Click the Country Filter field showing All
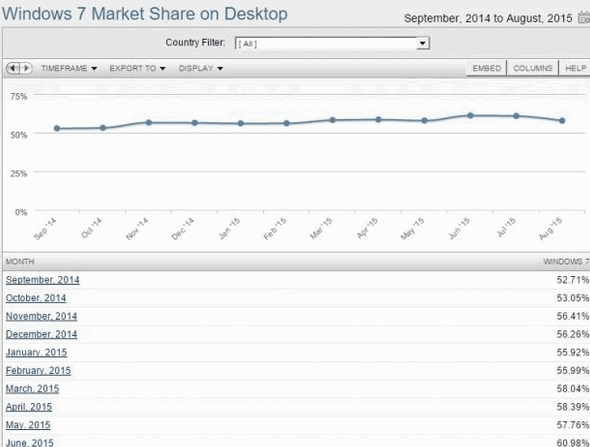The image size is (590, 447). pyautogui.click(x=332, y=43)
